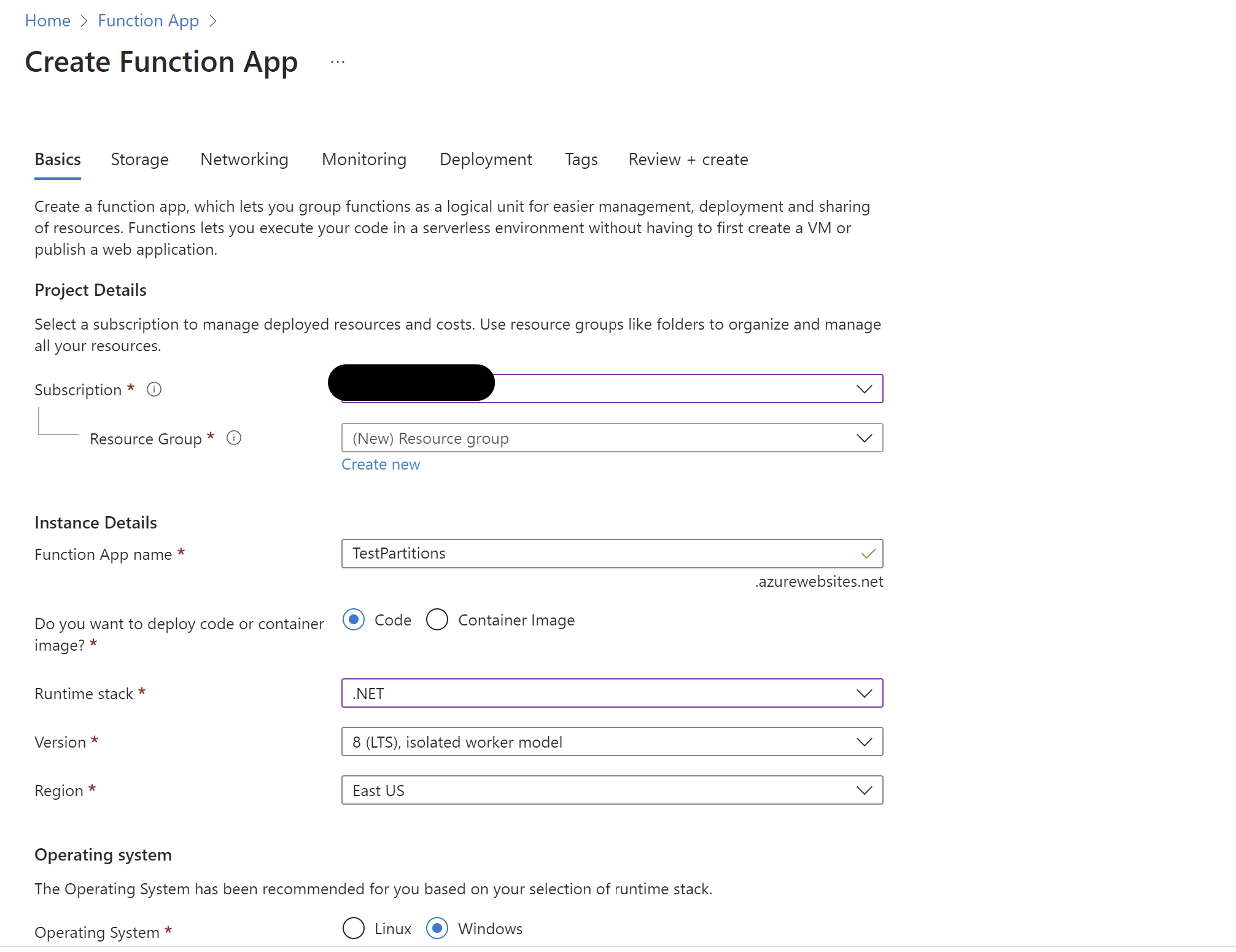1236x952 pixels.
Task: Choose Linux as the operating system
Action: (354, 928)
